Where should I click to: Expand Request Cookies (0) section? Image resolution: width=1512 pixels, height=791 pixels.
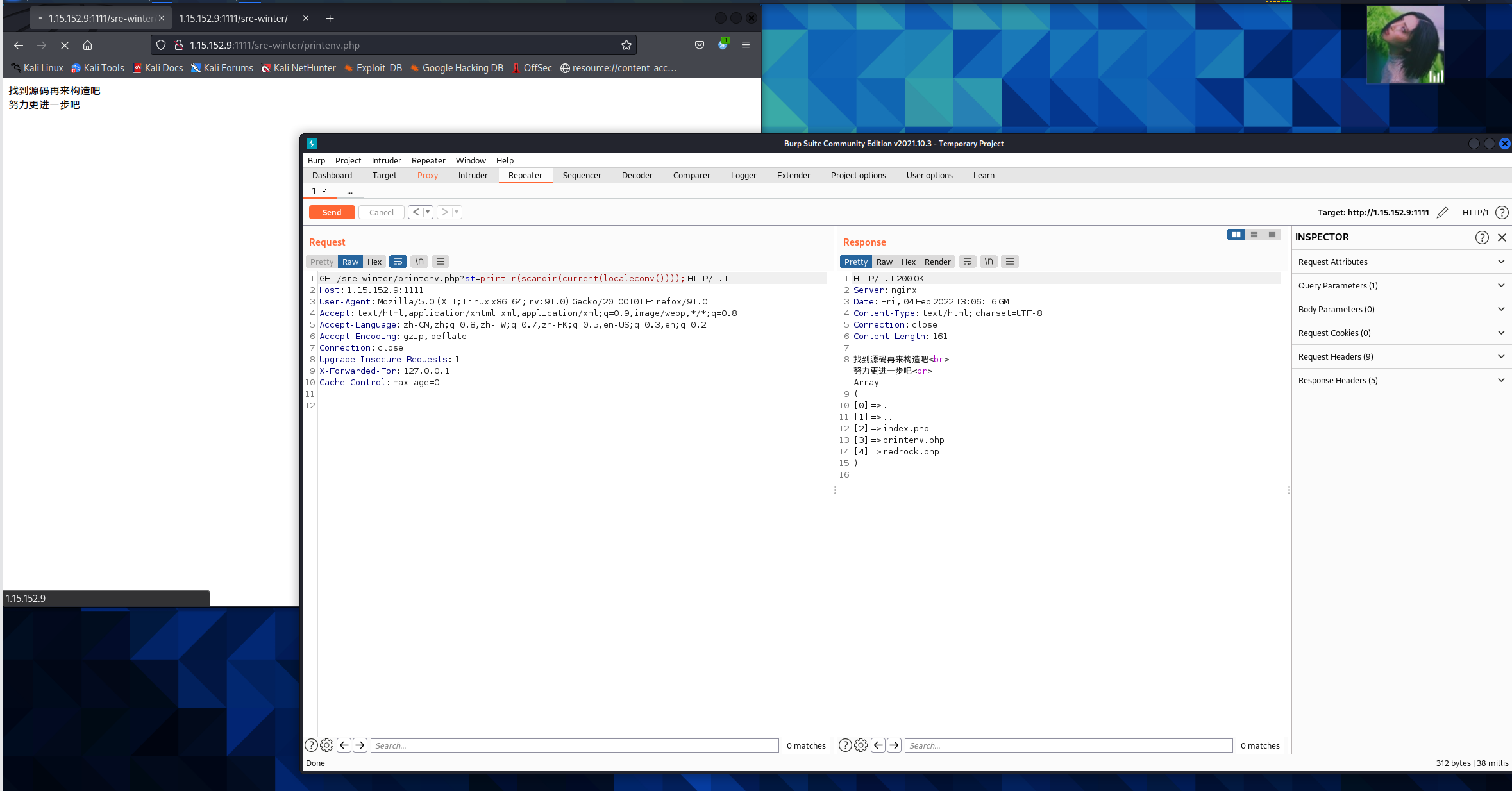pos(1401,333)
